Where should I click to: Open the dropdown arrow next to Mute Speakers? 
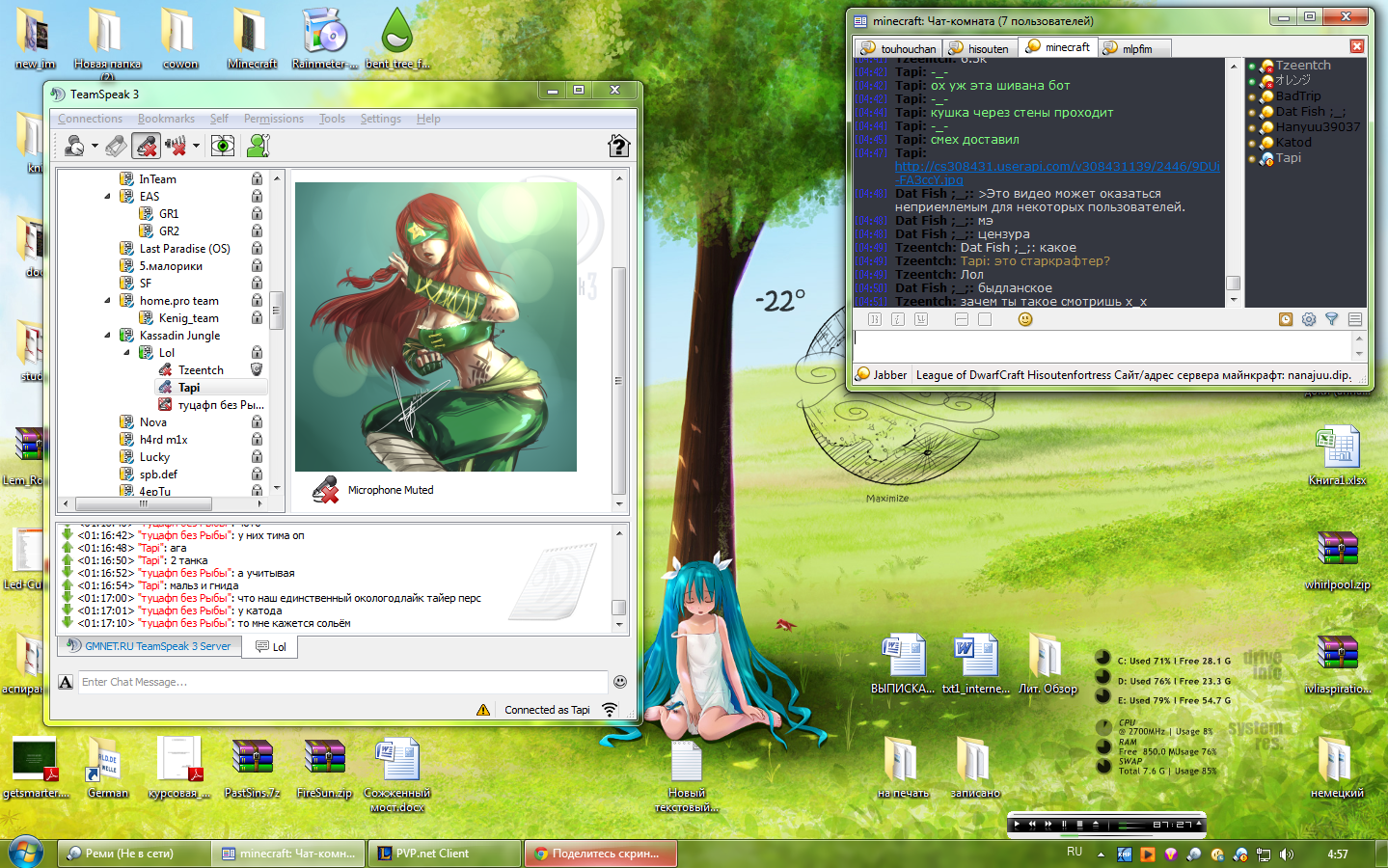tap(196, 147)
